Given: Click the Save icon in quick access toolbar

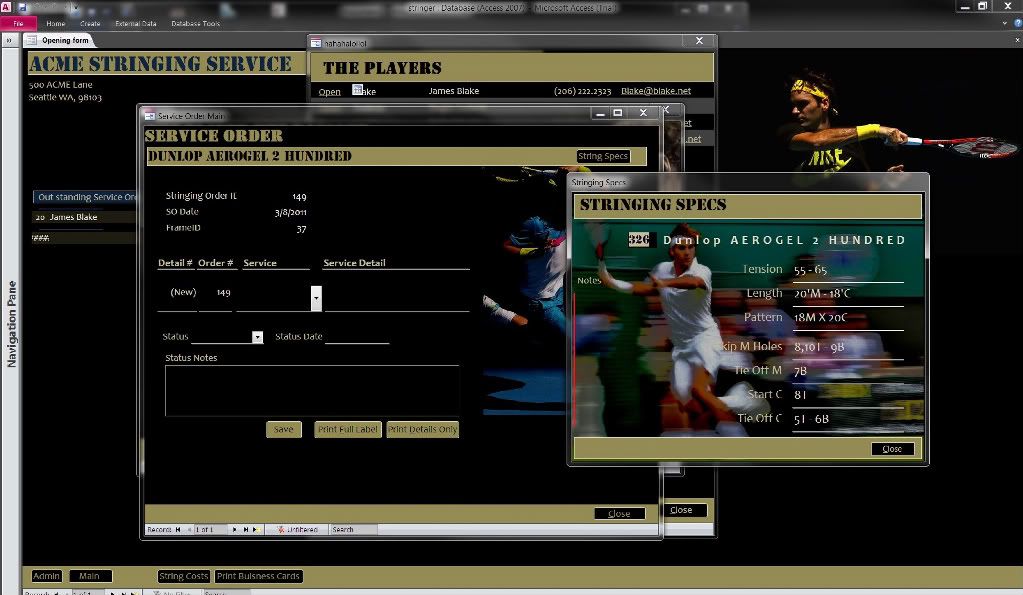Looking at the screenshot, I should (22, 7).
